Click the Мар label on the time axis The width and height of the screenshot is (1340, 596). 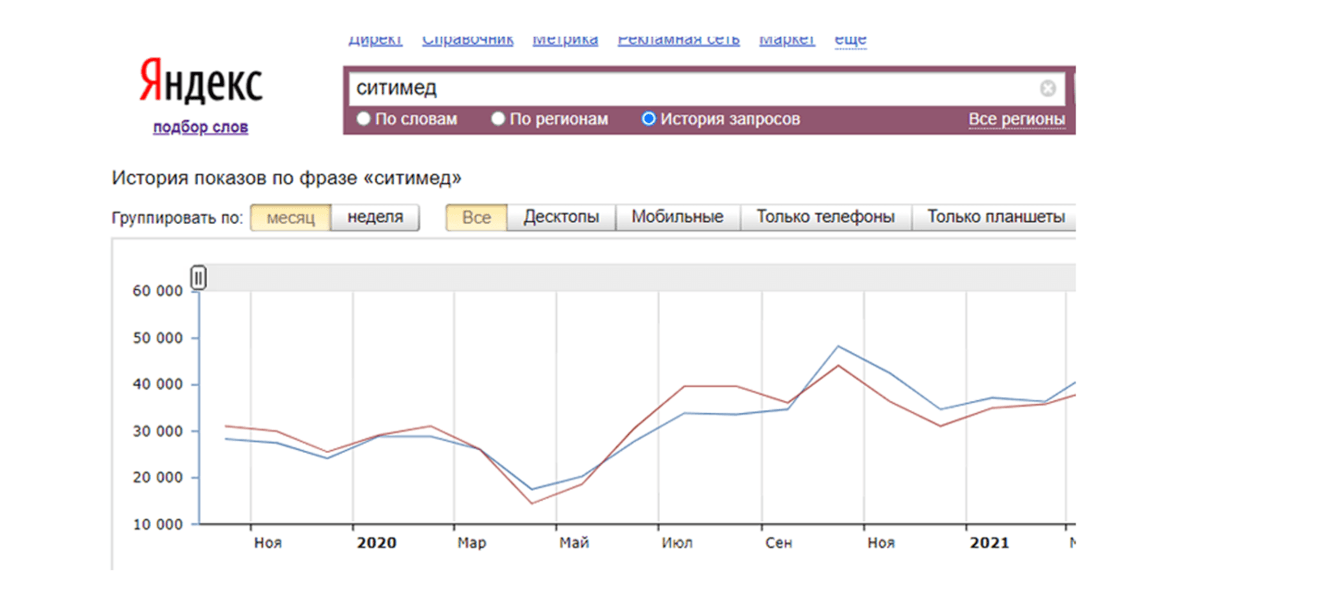(x=472, y=543)
